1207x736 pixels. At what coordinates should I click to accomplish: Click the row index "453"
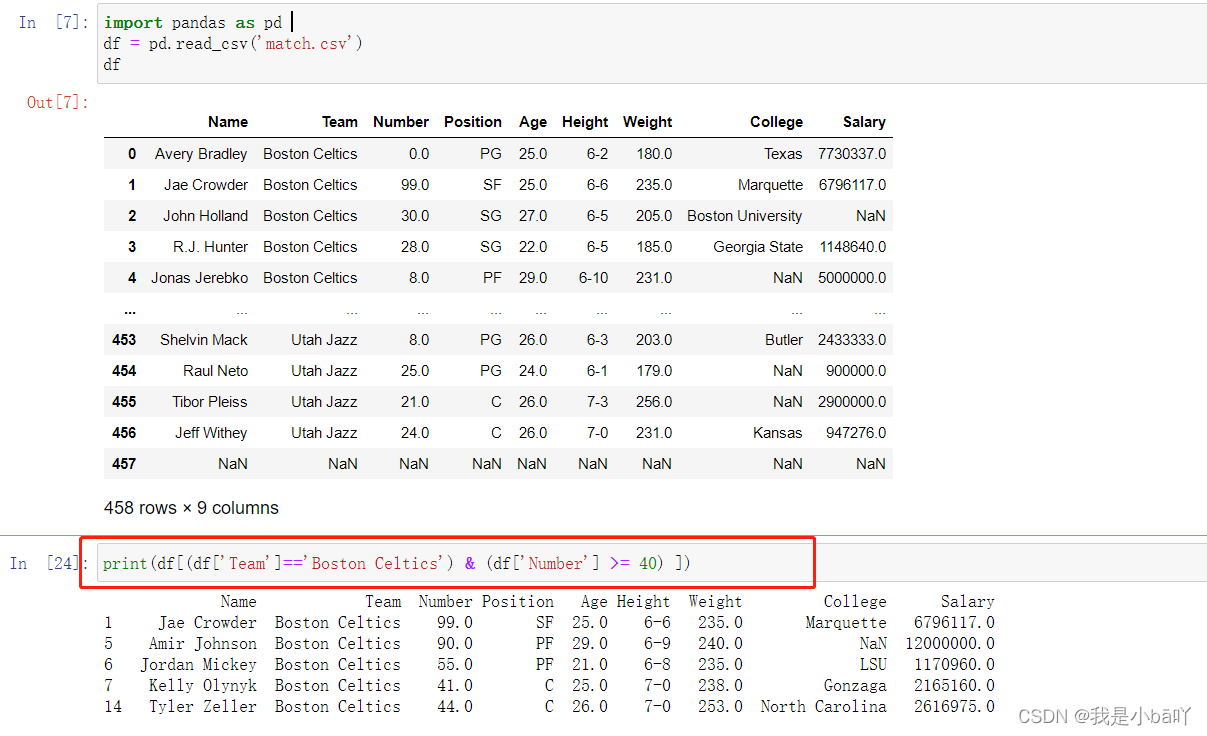pyautogui.click(x=124, y=340)
